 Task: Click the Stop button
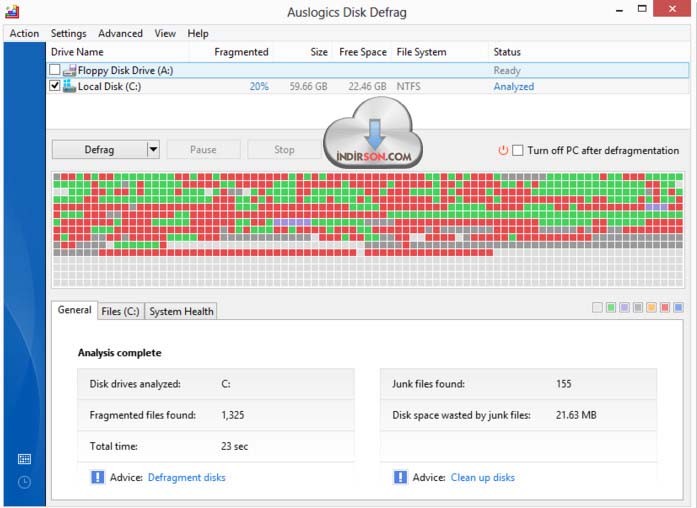tap(284, 149)
